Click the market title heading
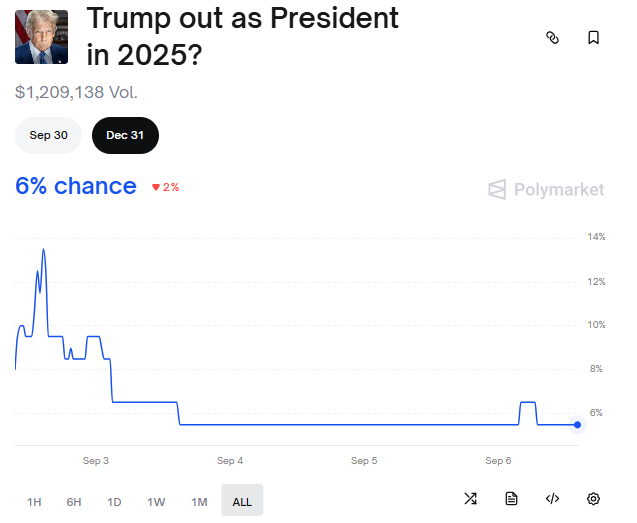The image size is (637, 523). pos(242,36)
